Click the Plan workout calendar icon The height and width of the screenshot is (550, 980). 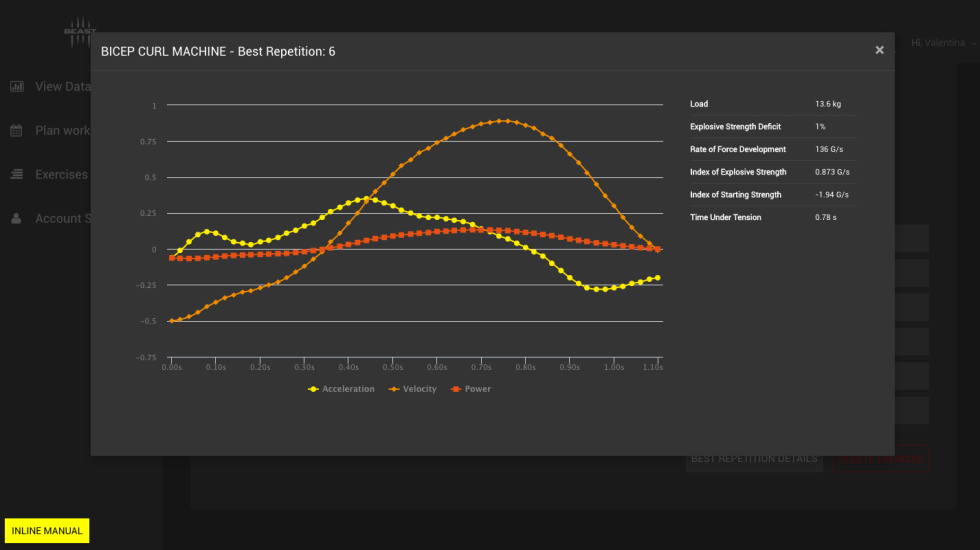click(x=17, y=131)
